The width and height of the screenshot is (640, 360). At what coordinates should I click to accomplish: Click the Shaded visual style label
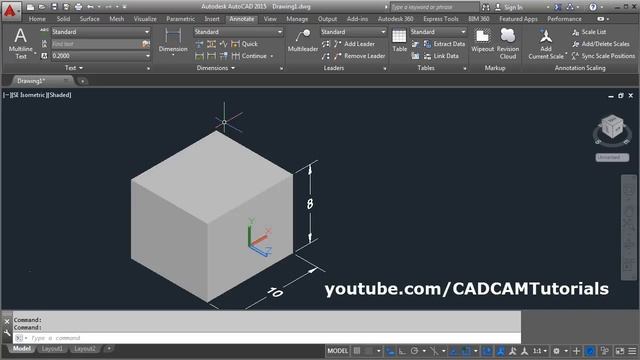60,95
